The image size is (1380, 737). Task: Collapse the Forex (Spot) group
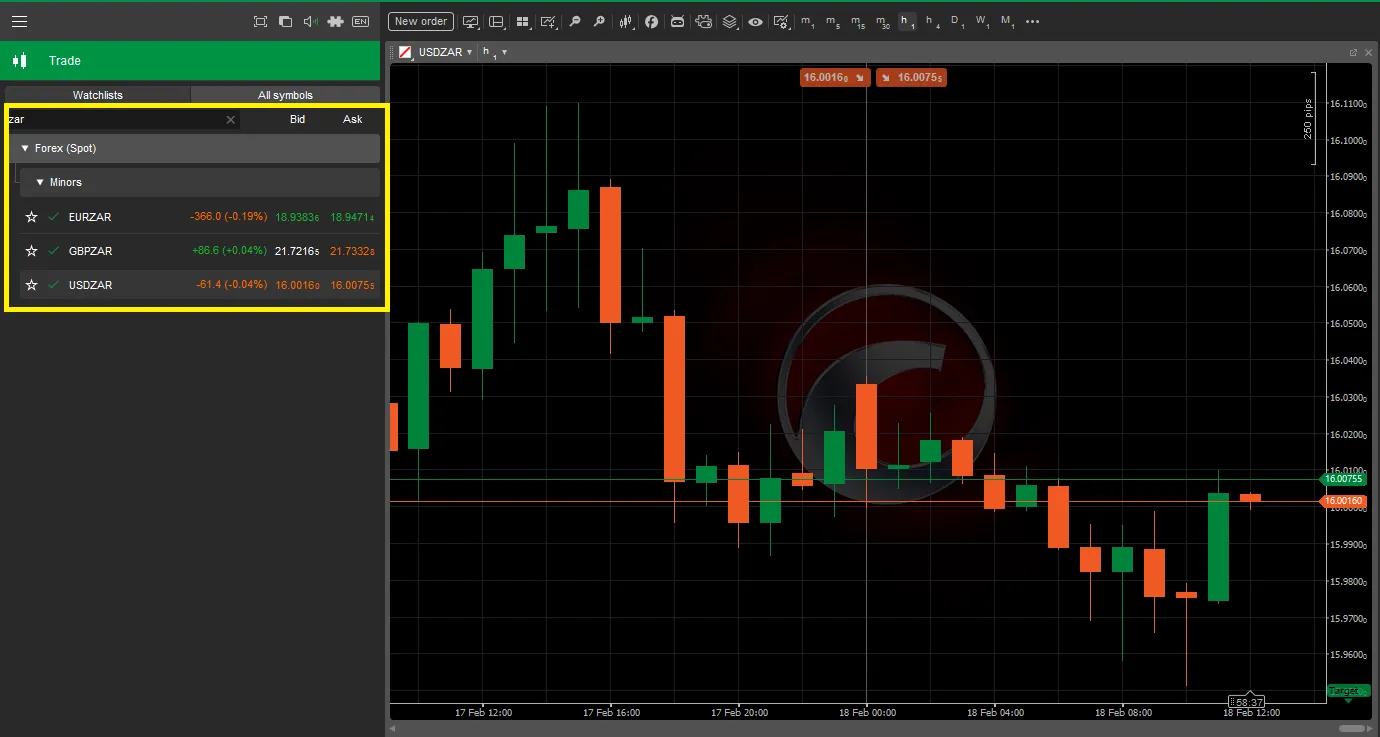click(x=25, y=148)
